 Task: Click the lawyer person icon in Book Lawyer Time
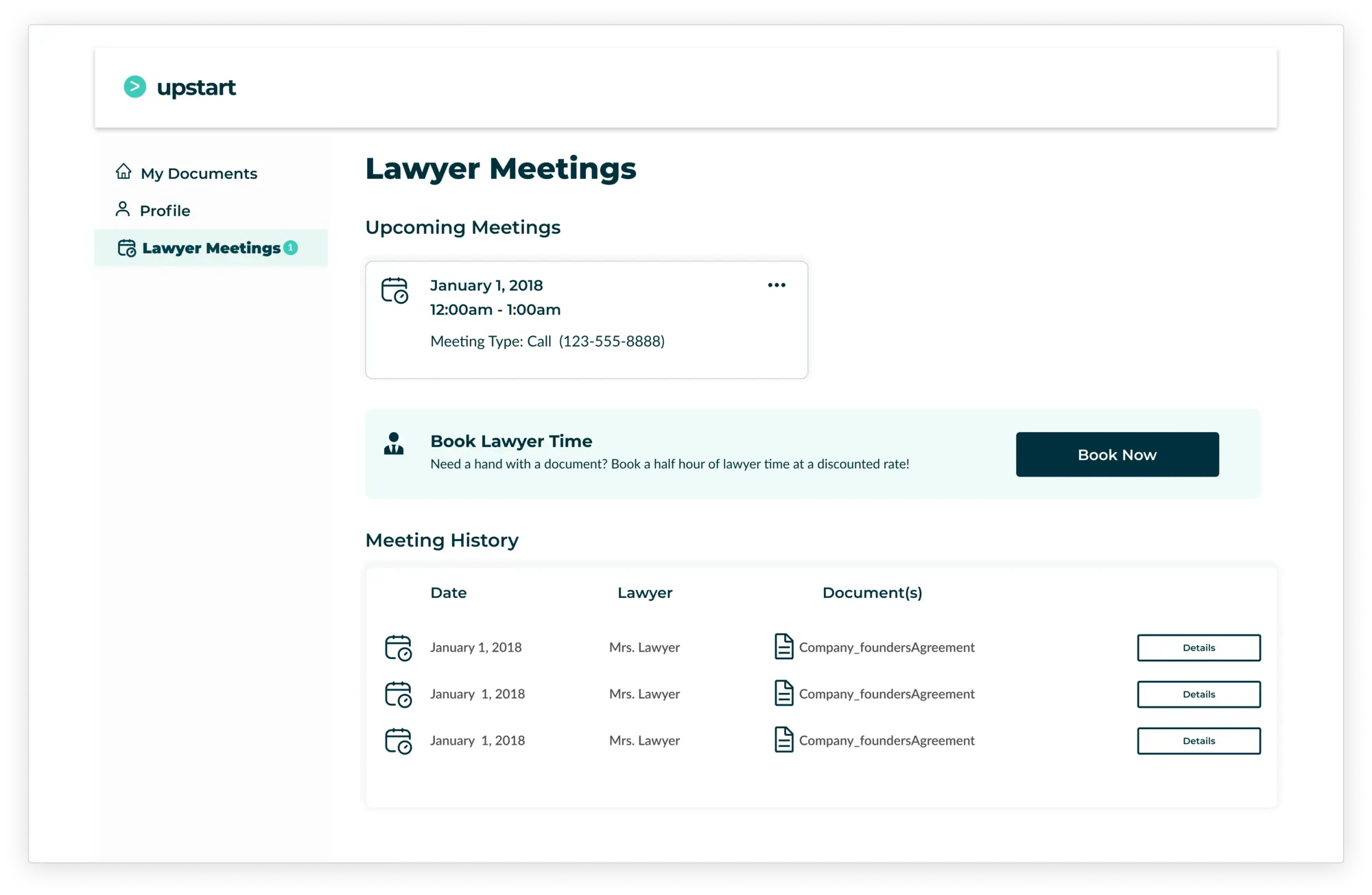click(394, 444)
